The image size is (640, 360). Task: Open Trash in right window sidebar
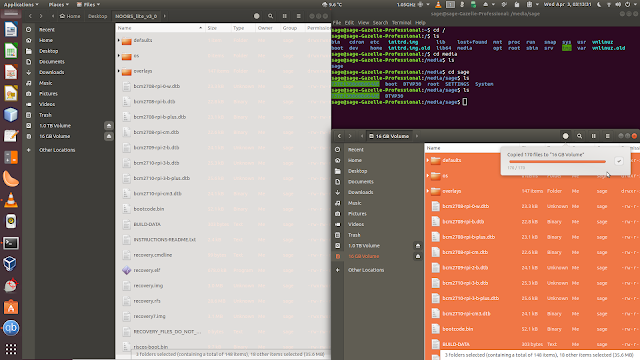tap(354, 235)
